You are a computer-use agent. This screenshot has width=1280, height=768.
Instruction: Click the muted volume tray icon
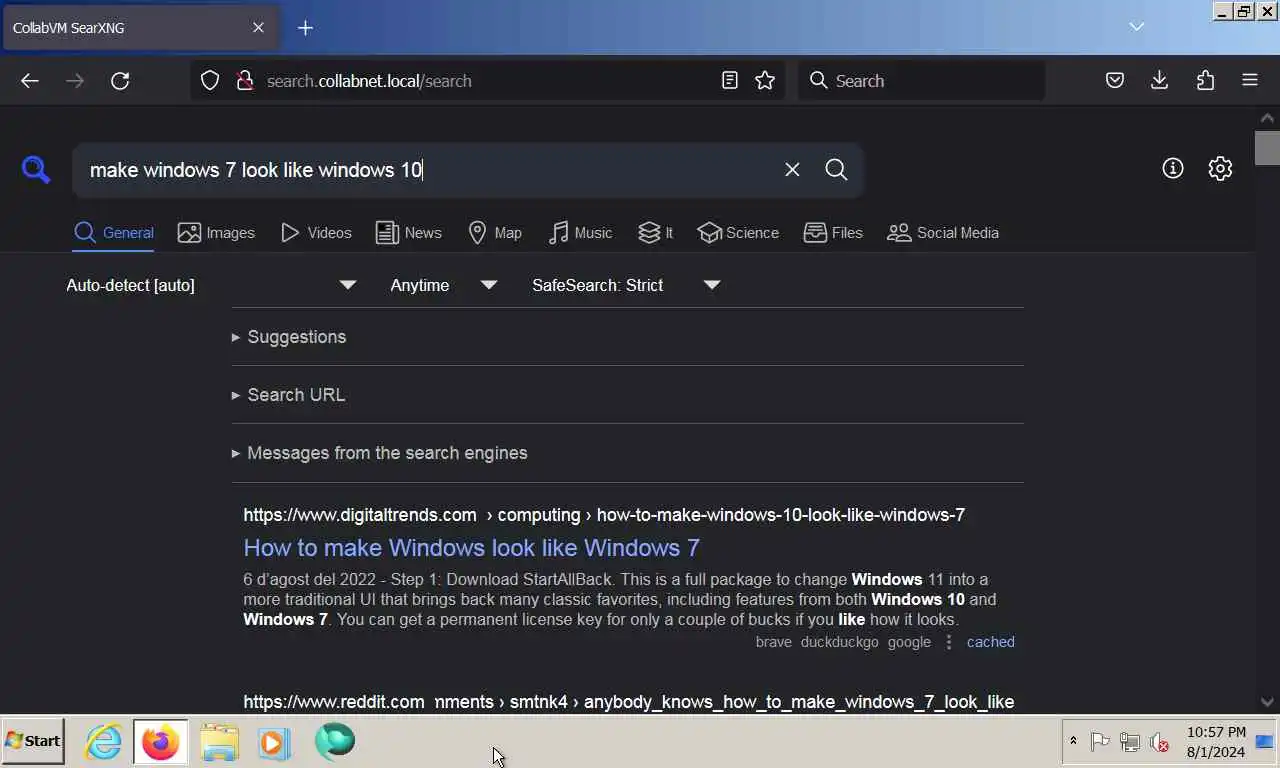point(1160,742)
